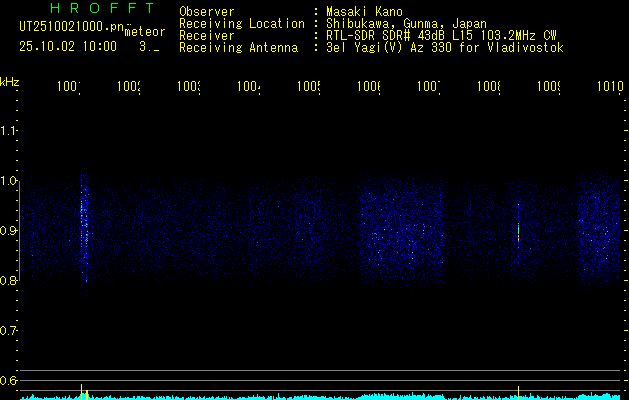Select the observer name Masaki Kano
The width and height of the screenshot is (629, 400).
364,11
